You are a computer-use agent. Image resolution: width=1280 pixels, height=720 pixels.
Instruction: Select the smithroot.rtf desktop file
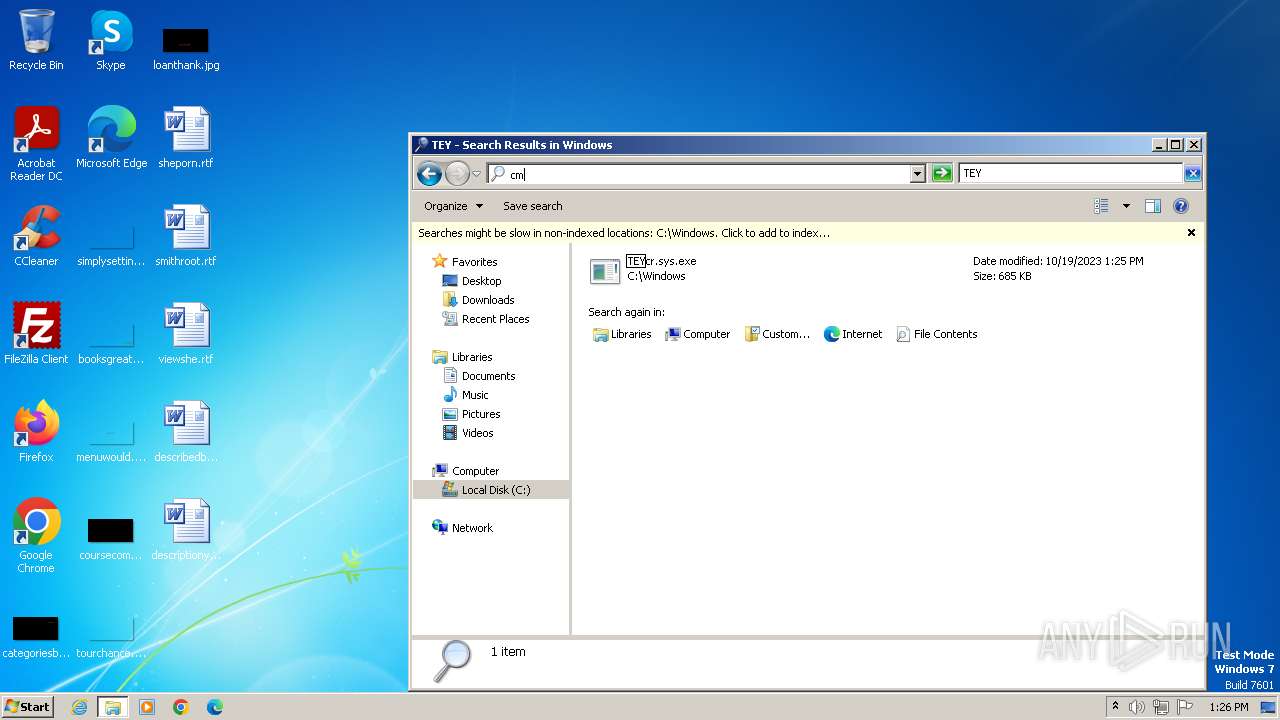(186, 236)
